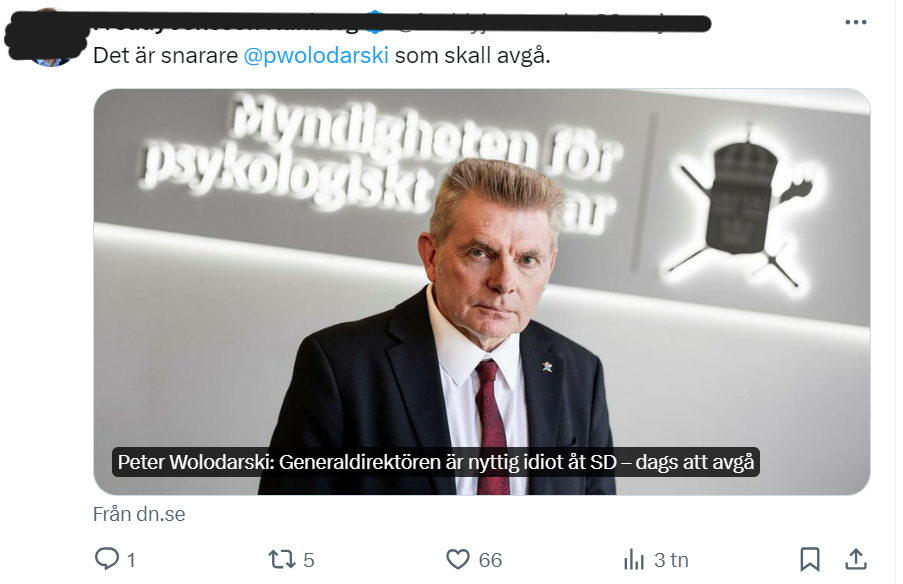The height and width of the screenshot is (584, 903).
Task: Click the article photo of the man in suit
Action: (481, 291)
